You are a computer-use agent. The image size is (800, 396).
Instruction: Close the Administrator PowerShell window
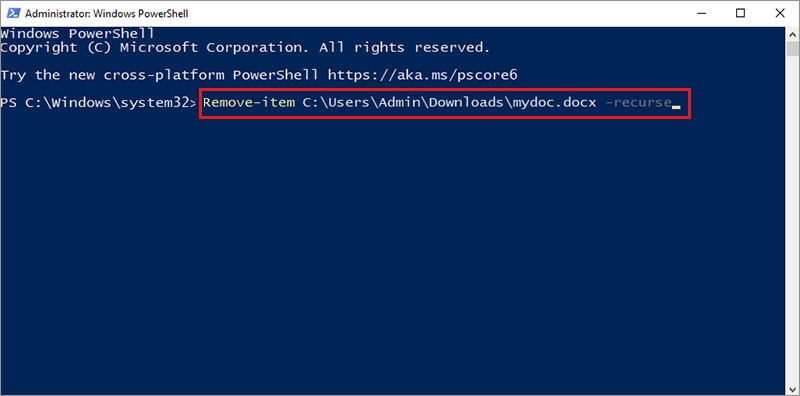pos(780,13)
